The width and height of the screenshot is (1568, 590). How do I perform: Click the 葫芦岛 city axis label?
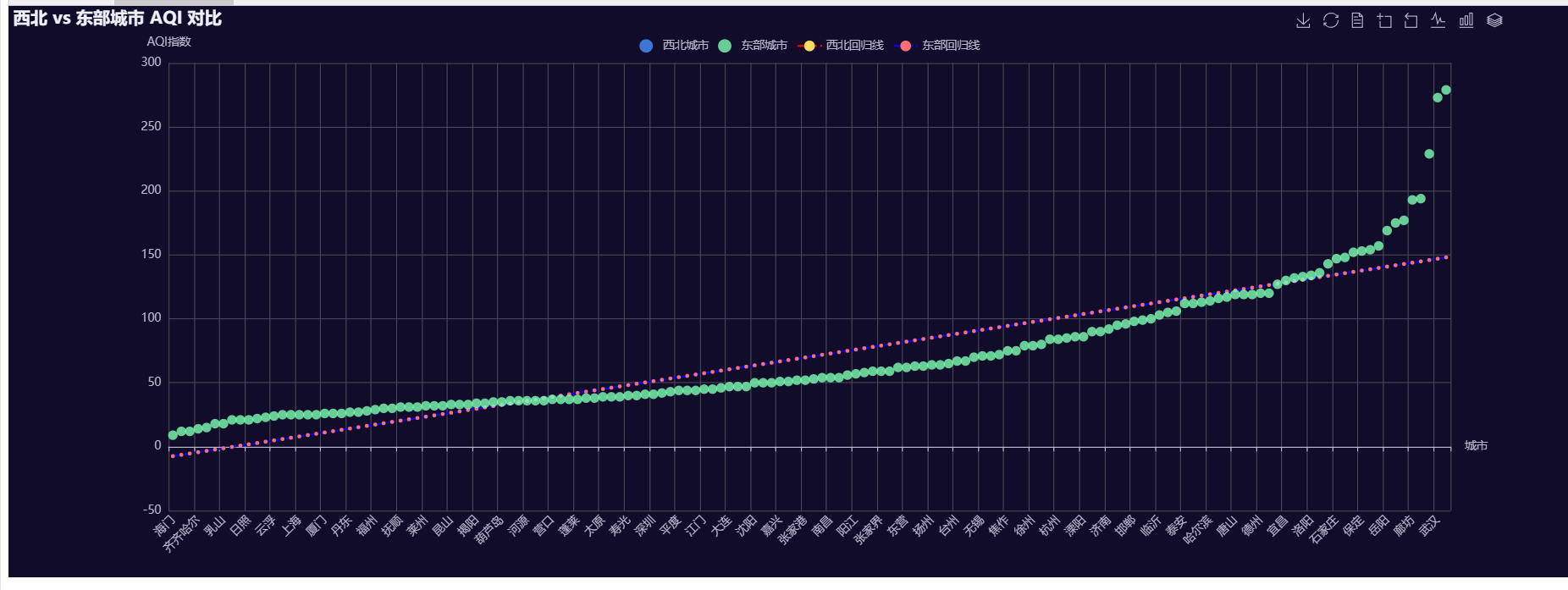(489, 530)
